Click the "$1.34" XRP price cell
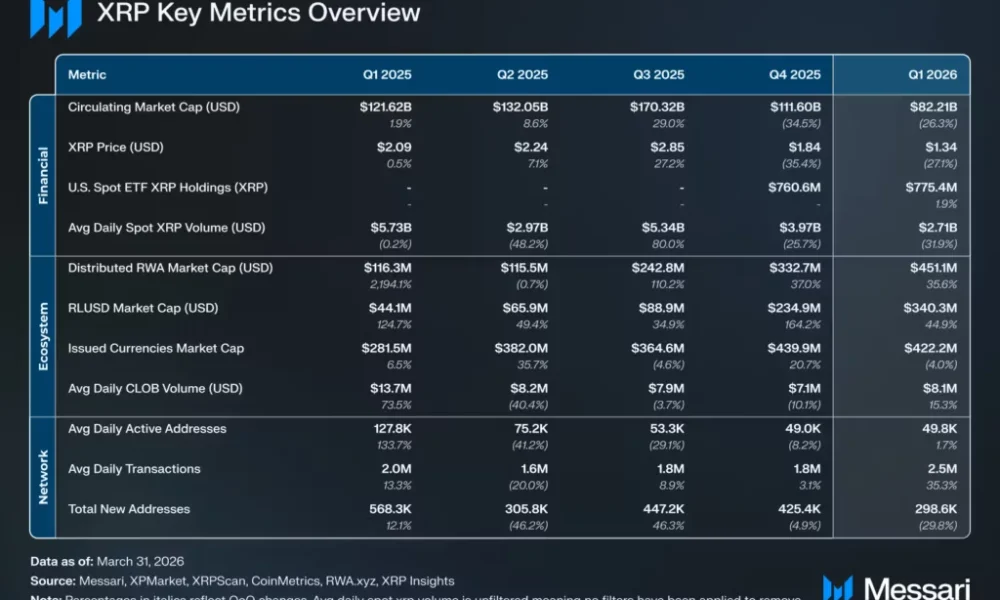Screen dimensions: 1000x600 941,147
